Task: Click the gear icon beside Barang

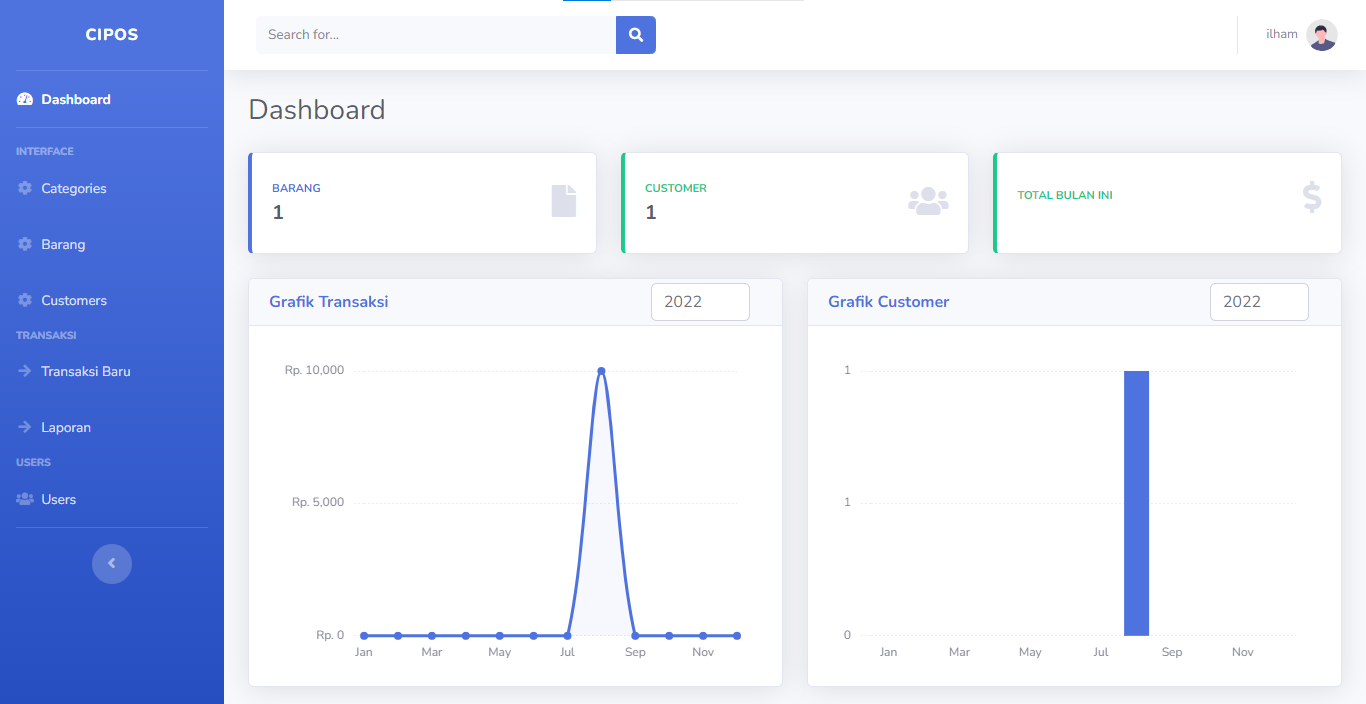Action: [25, 245]
